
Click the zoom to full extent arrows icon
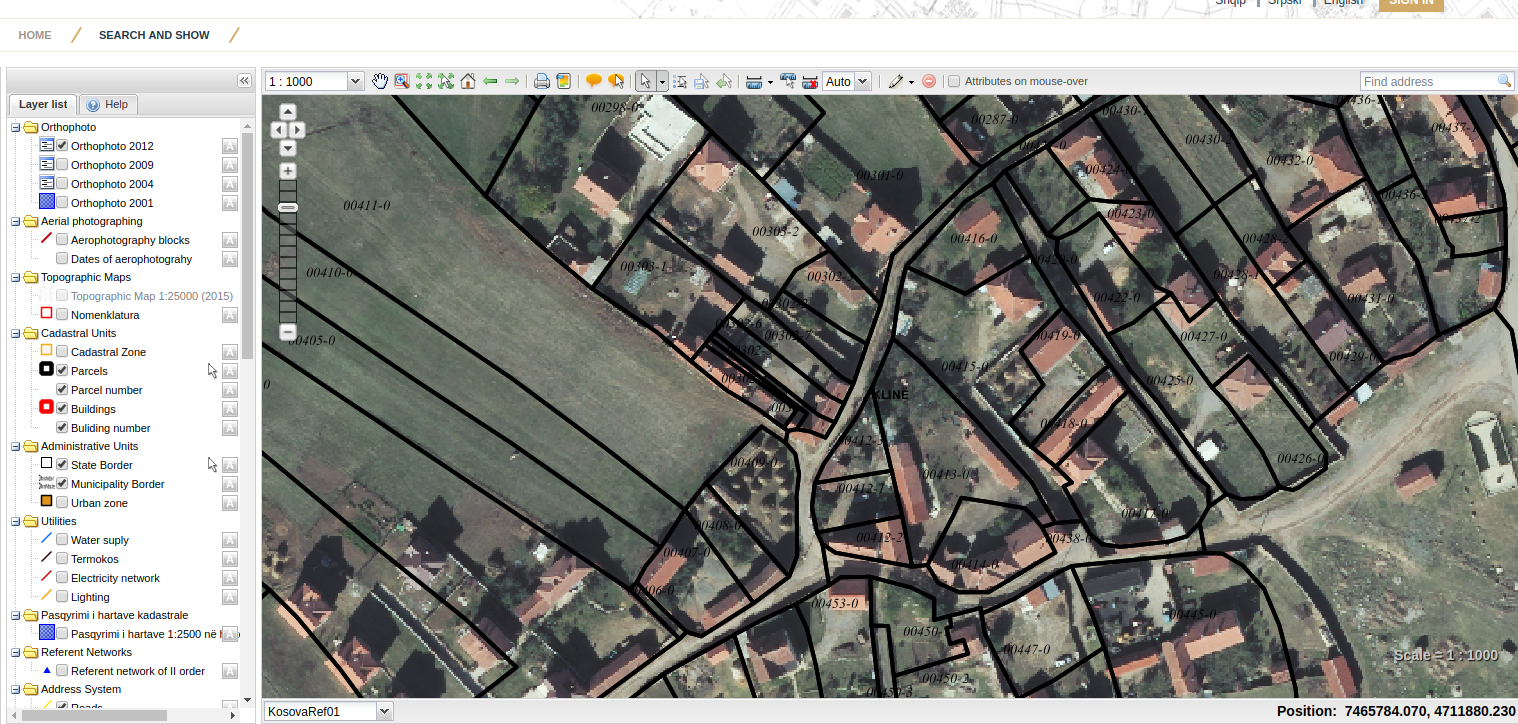pyautogui.click(x=424, y=81)
